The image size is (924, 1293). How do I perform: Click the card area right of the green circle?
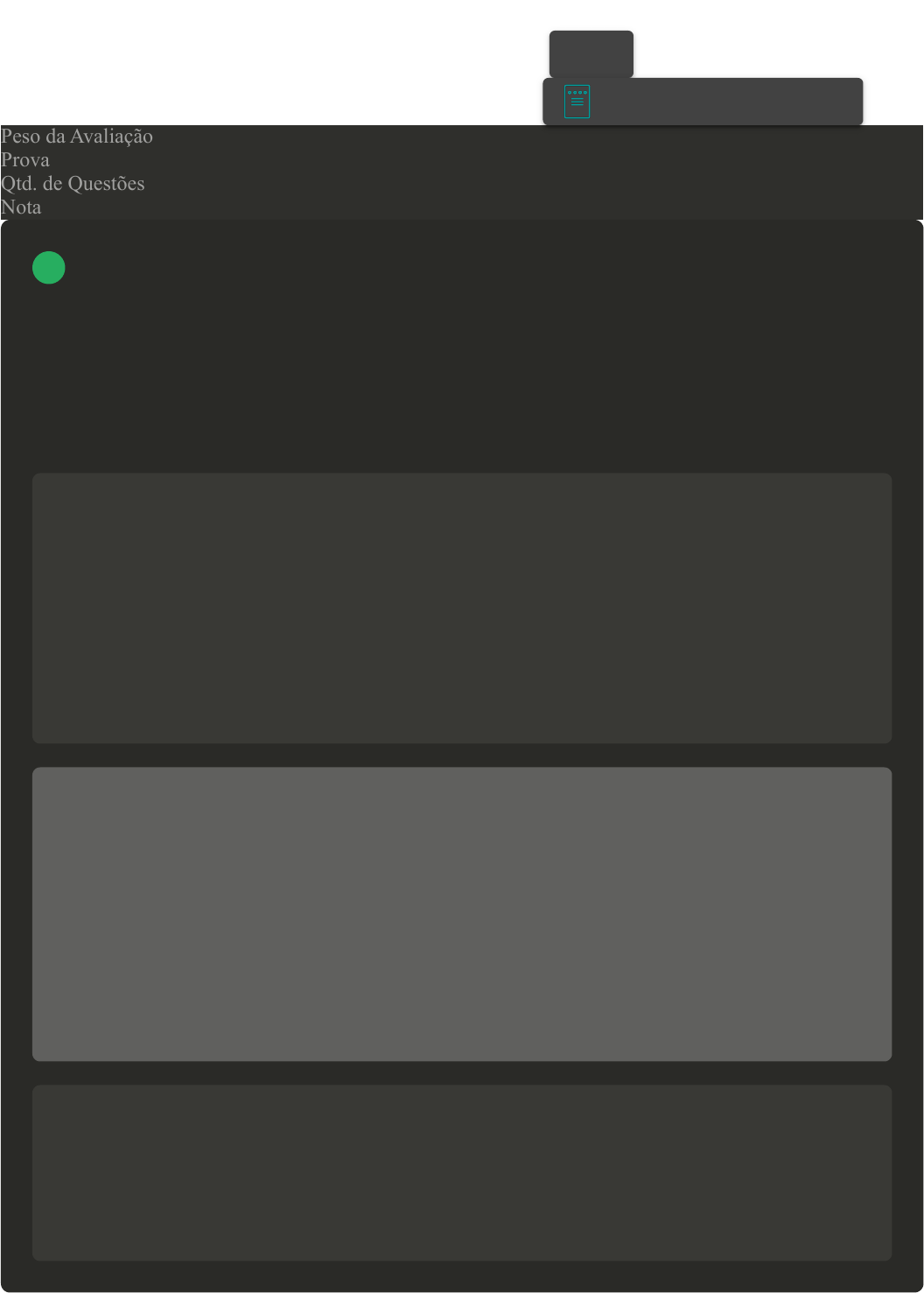tap(479, 268)
